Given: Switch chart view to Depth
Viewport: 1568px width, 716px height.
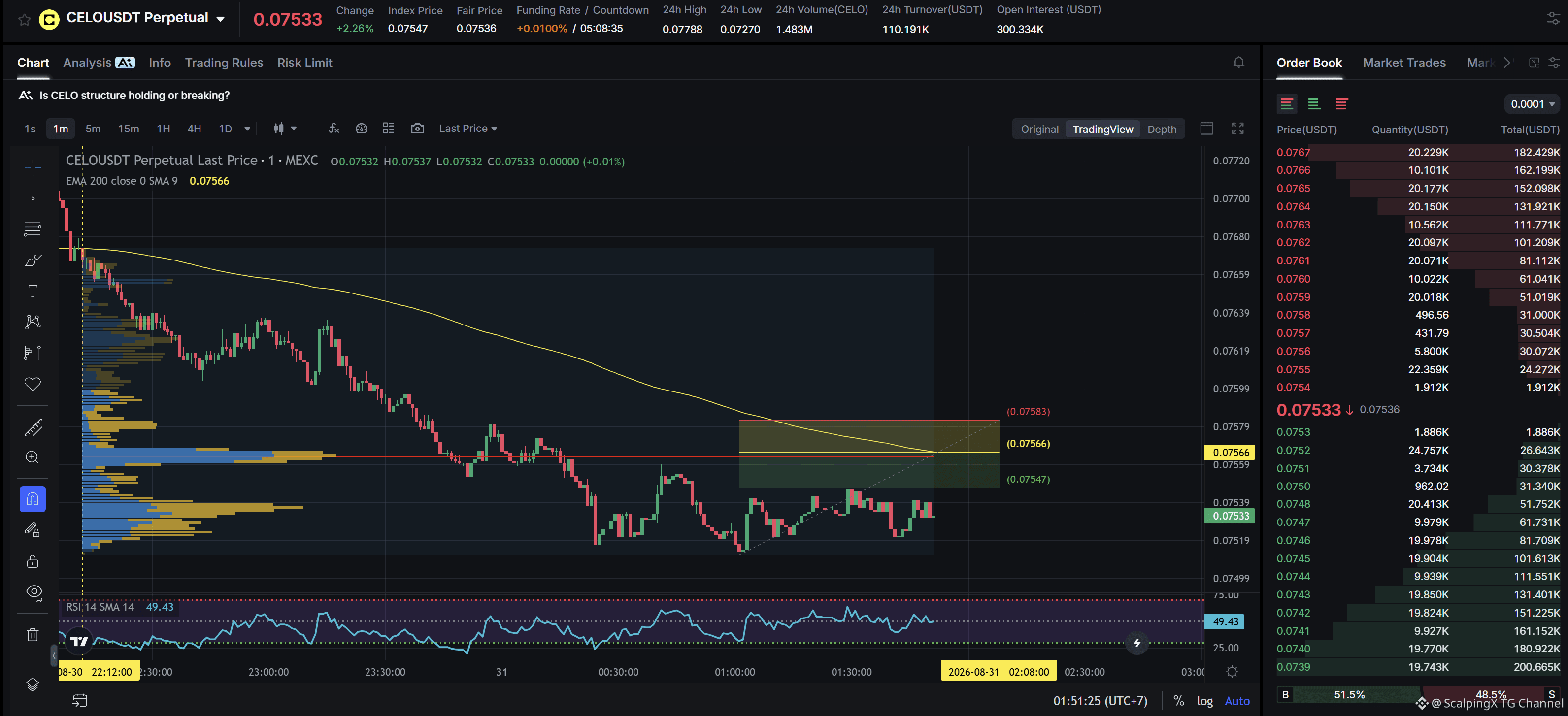Looking at the screenshot, I should click(1162, 129).
